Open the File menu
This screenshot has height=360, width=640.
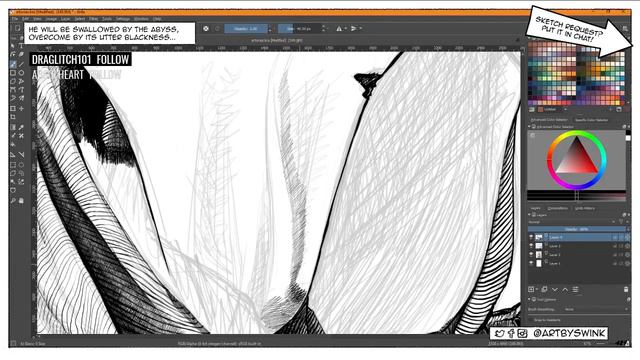pos(15,19)
